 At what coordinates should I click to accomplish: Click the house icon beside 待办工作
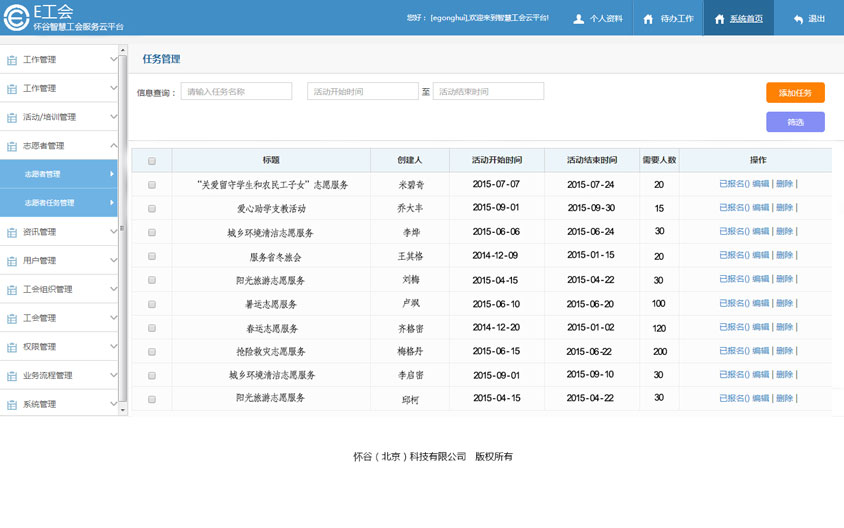pos(648,19)
